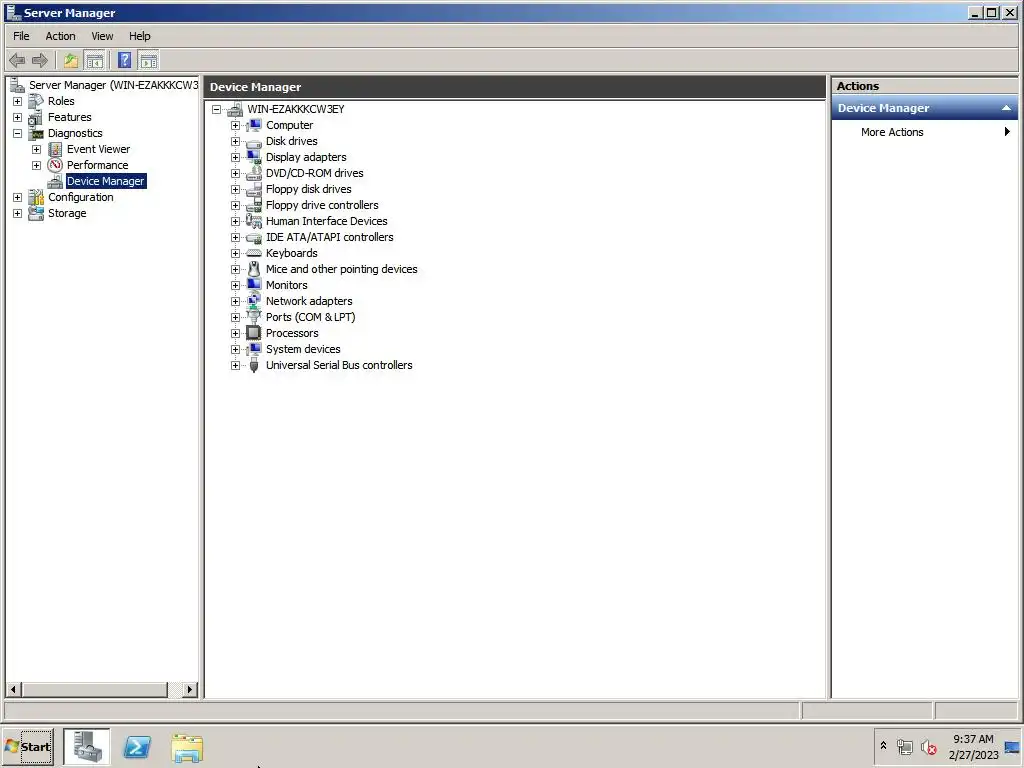
Task: Expand the Event Viewer node
Action: coord(37,150)
